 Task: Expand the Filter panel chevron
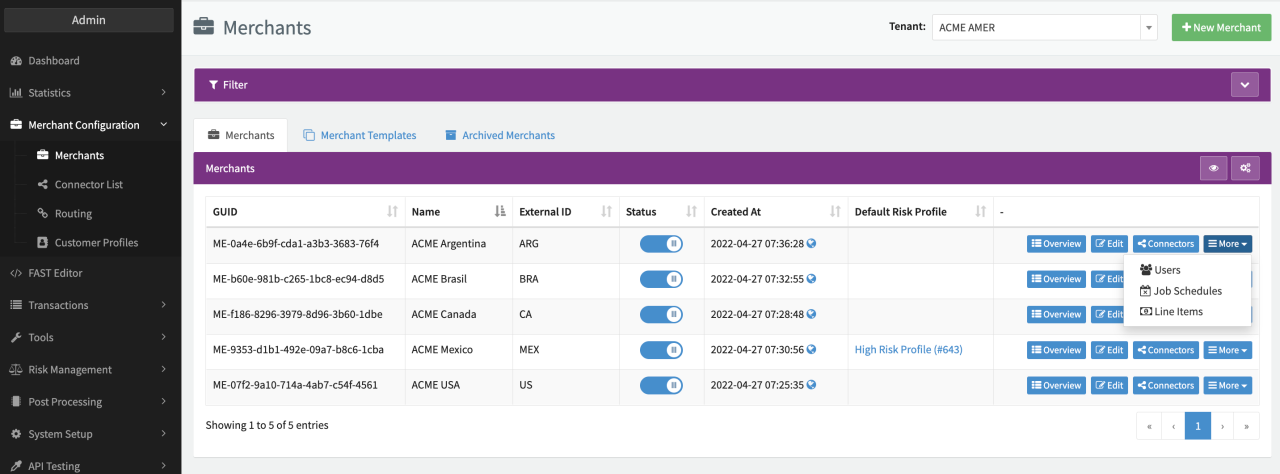point(1244,85)
